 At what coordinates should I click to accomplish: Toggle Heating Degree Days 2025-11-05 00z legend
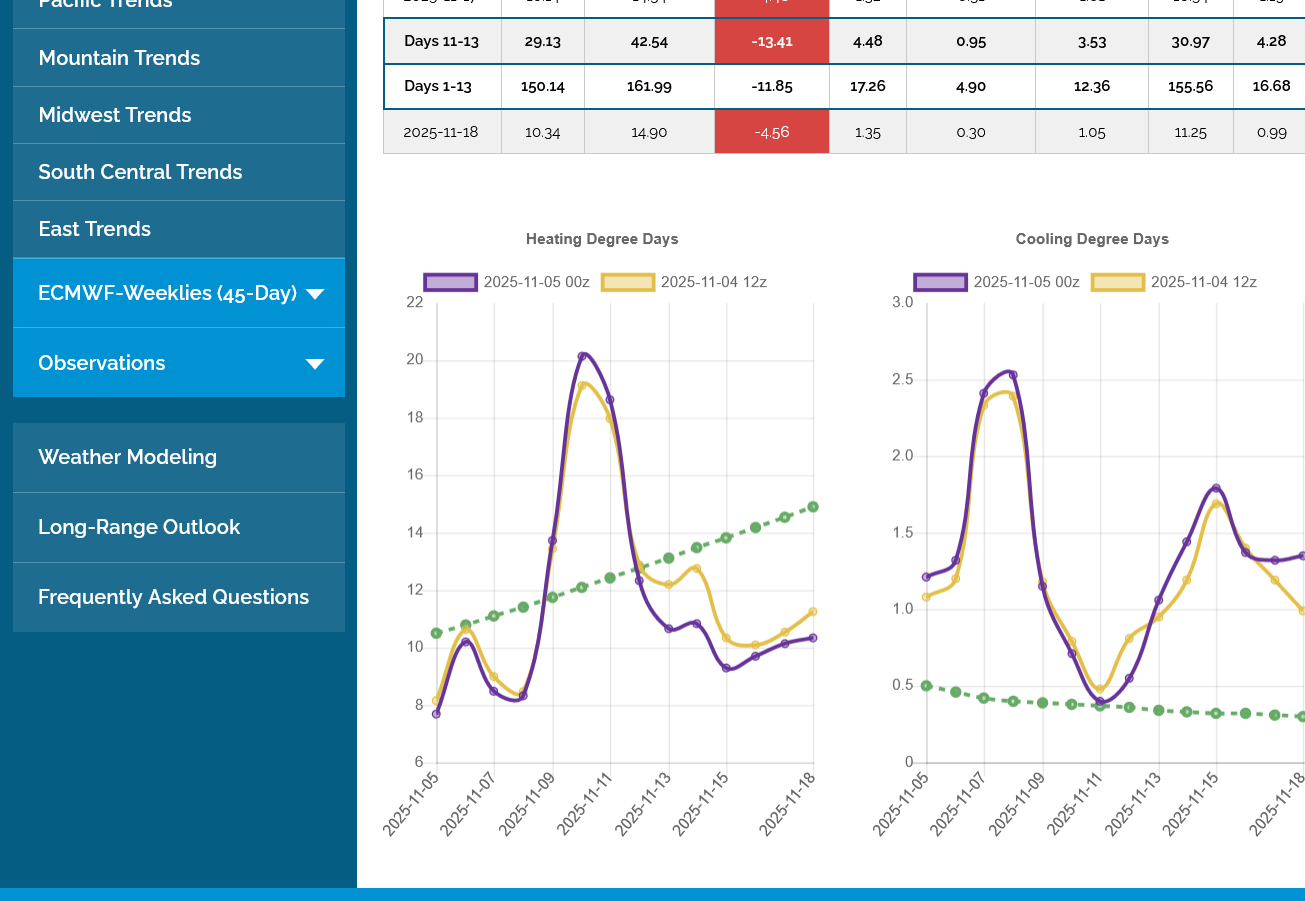pyautogui.click(x=506, y=282)
